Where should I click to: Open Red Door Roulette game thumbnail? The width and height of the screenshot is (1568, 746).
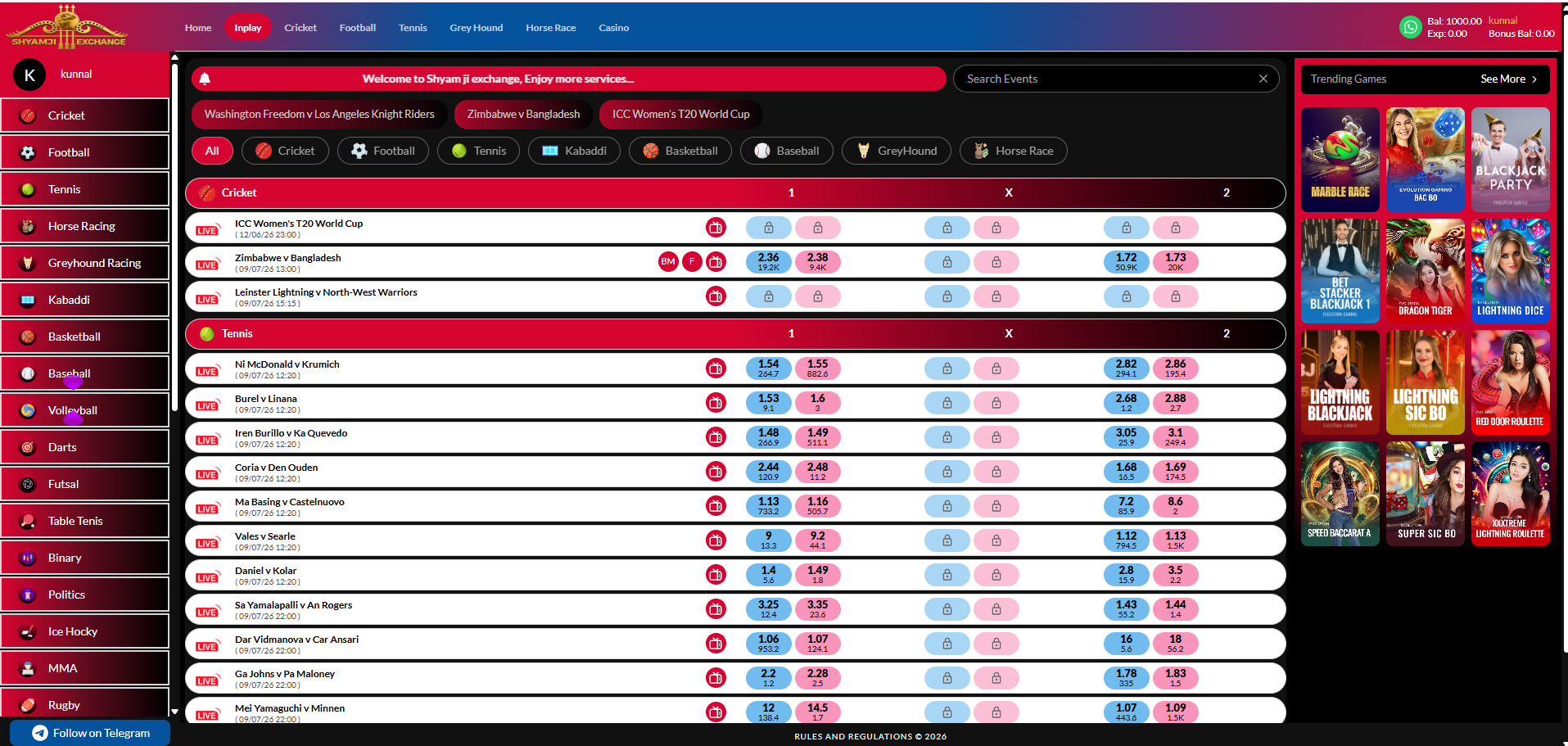1511,382
